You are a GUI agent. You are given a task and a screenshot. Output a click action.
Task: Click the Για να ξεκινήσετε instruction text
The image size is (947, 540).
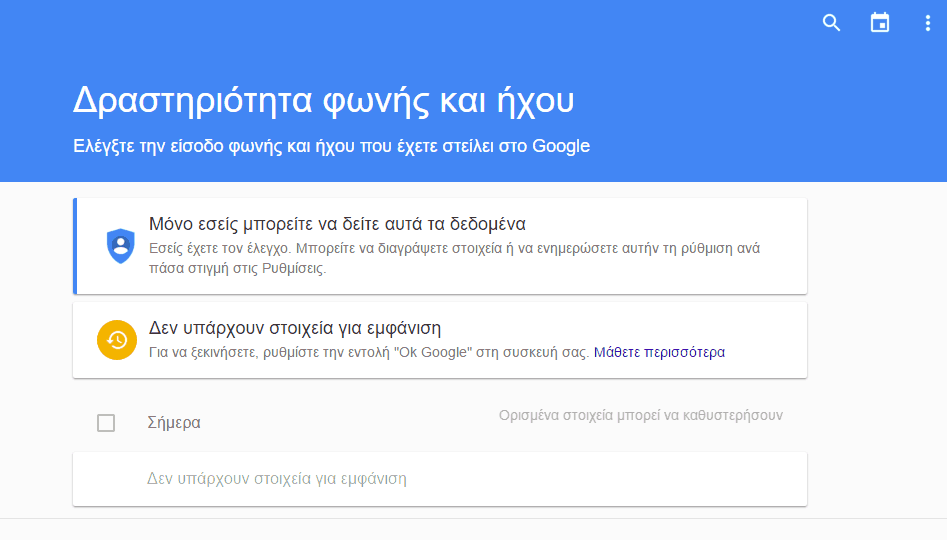(368, 352)
